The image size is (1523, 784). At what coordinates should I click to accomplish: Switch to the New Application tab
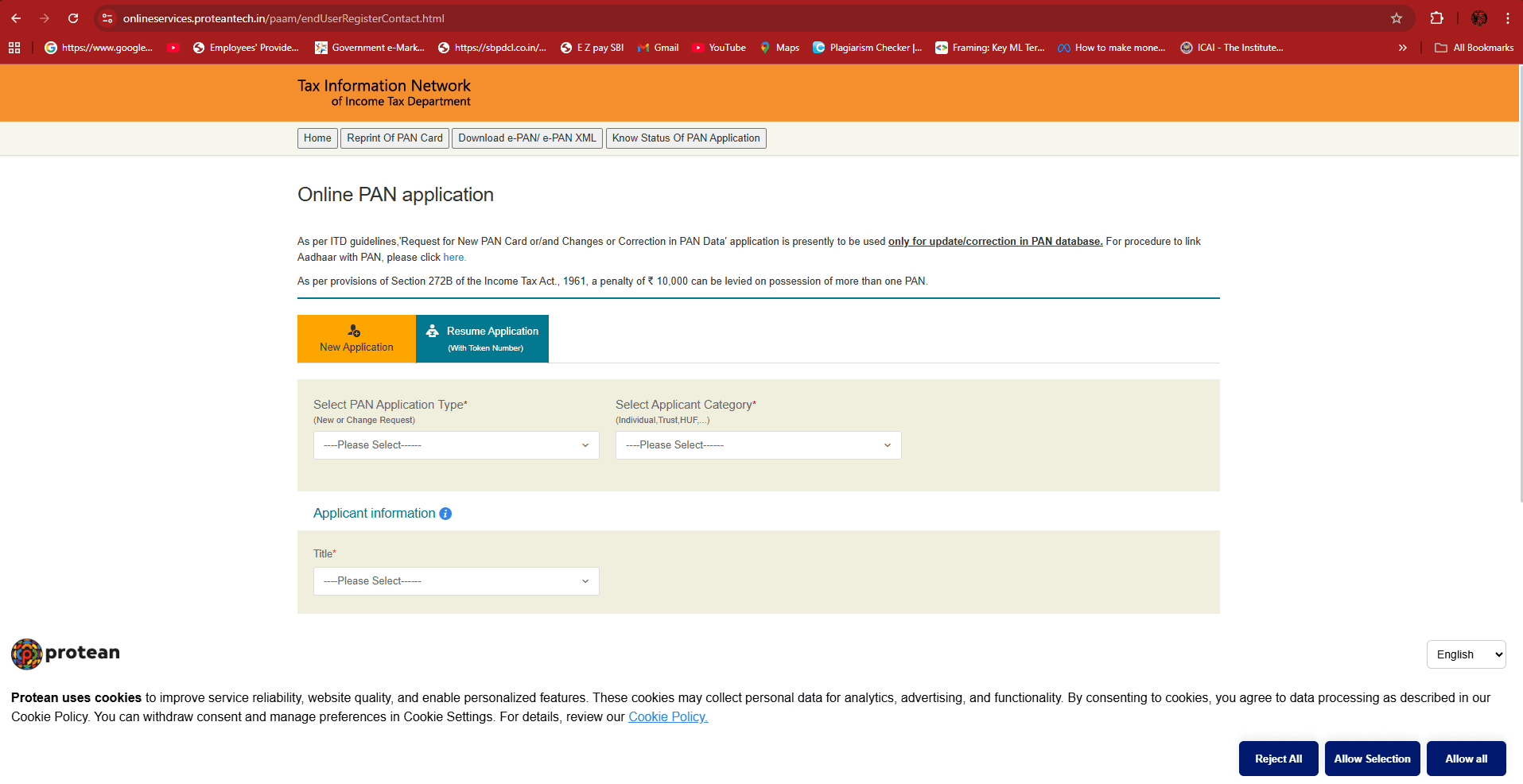(355, 338)
